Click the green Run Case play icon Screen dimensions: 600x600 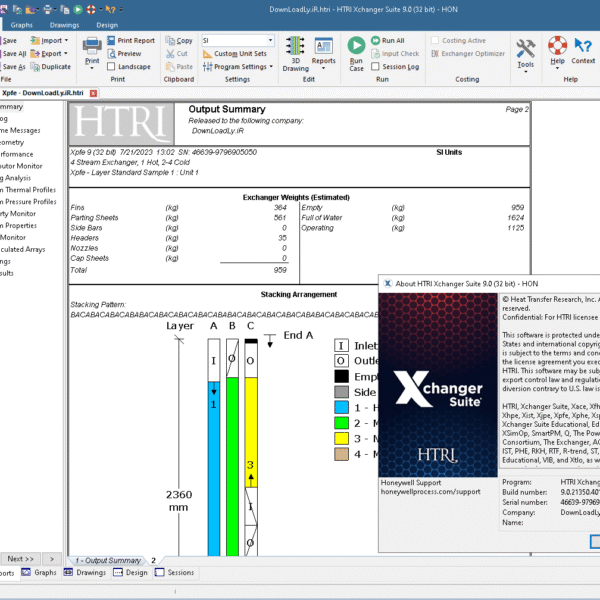coord(356,46)
